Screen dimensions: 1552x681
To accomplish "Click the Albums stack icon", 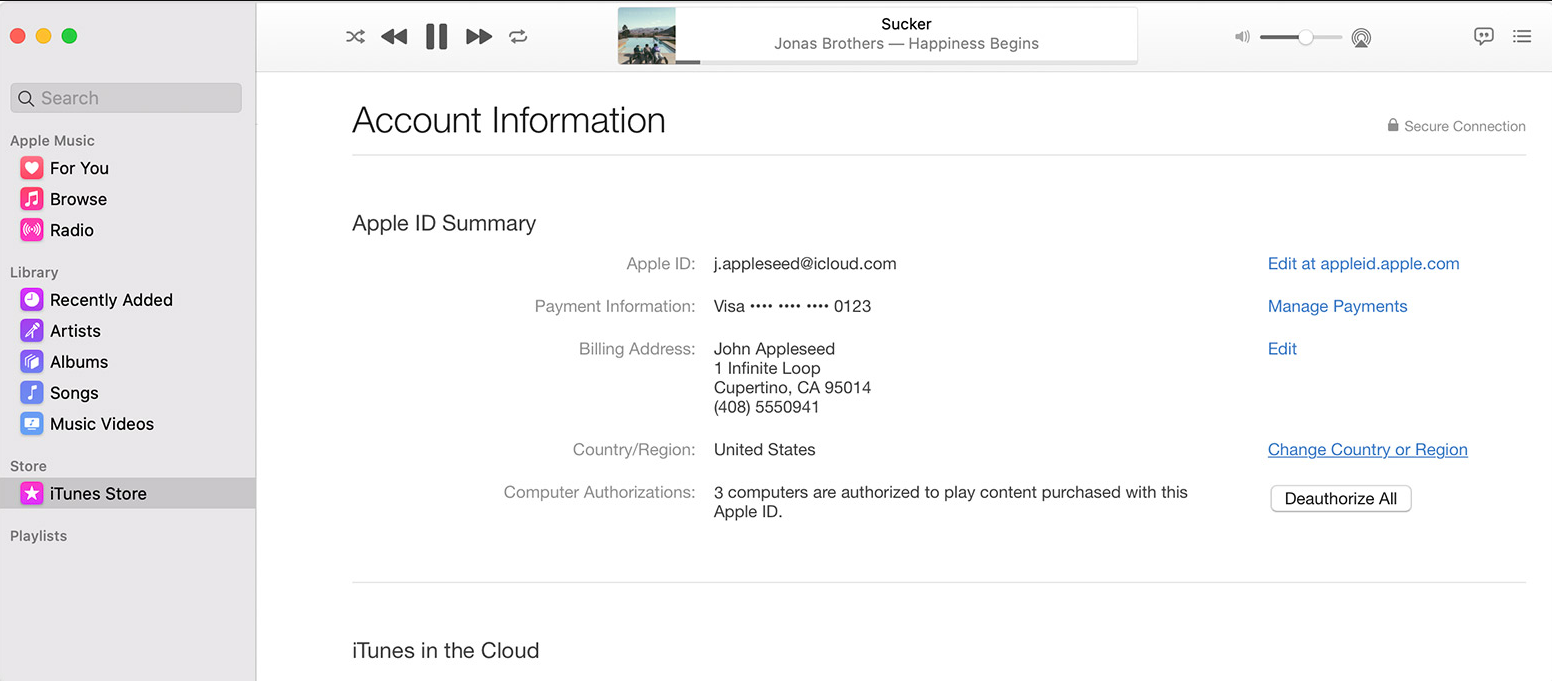I will (x=32, y=362).
